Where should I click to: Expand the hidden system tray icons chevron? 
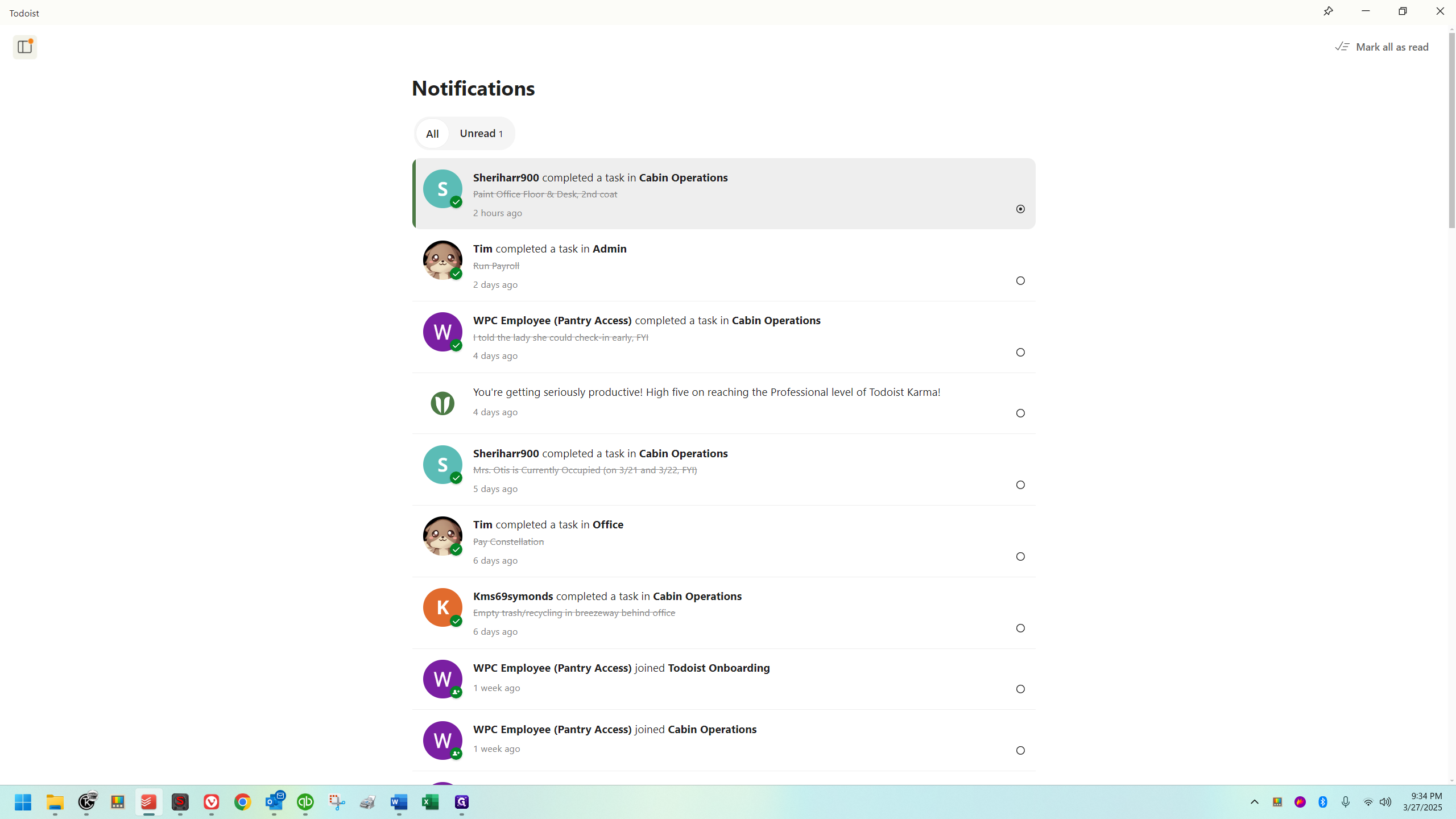pos(1254,802)
